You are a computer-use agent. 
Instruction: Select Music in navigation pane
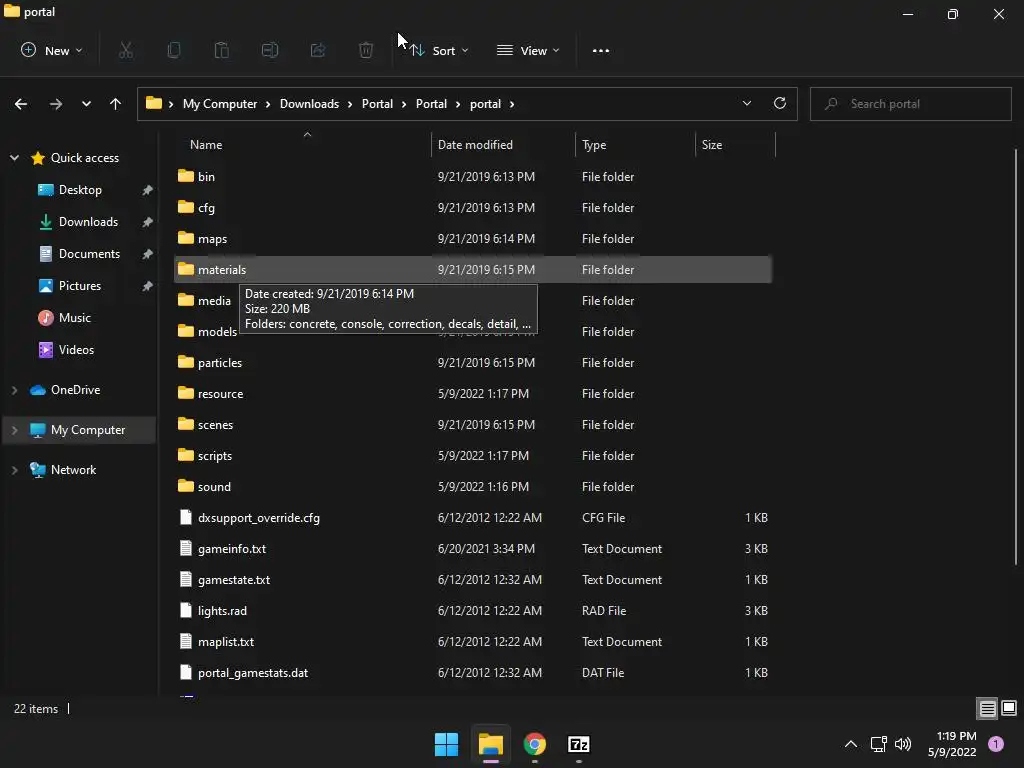[x=74, y=318]
